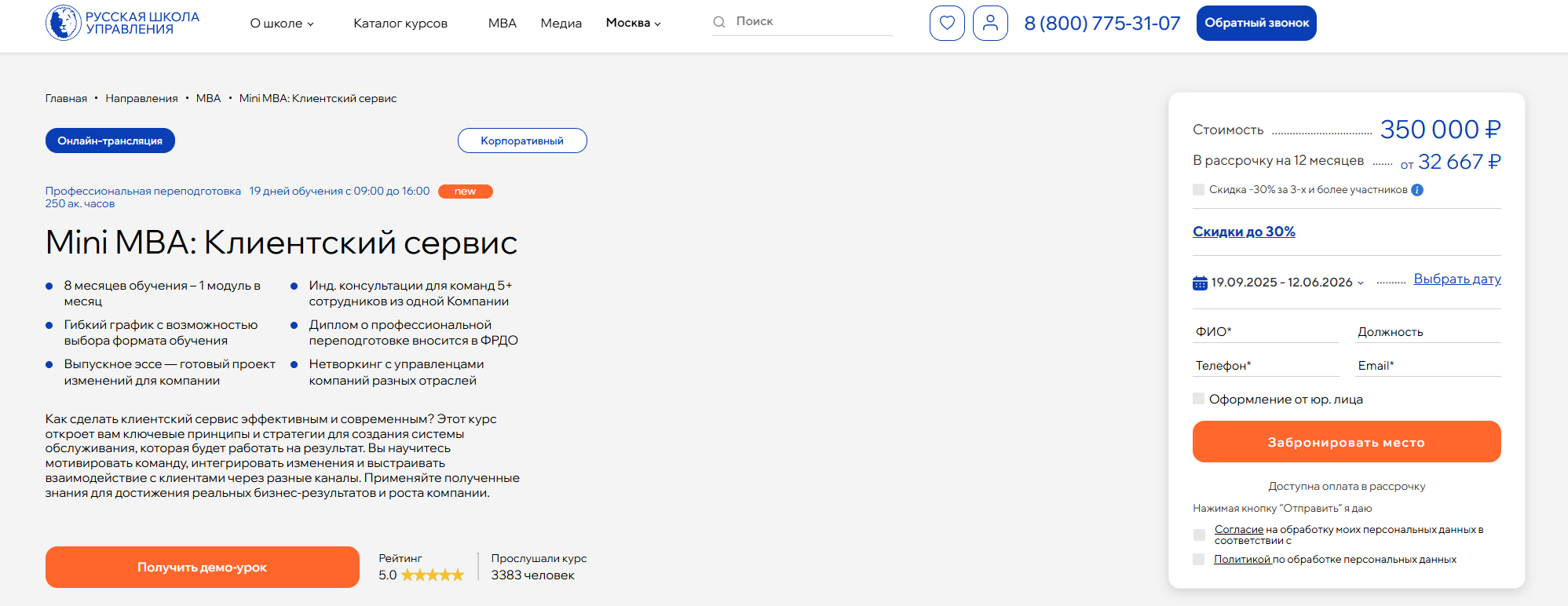Screen dimensions: 1568x606
Task: Click the "Mini MBA: Клиентский сервис" heading
Action: point(282,242)
